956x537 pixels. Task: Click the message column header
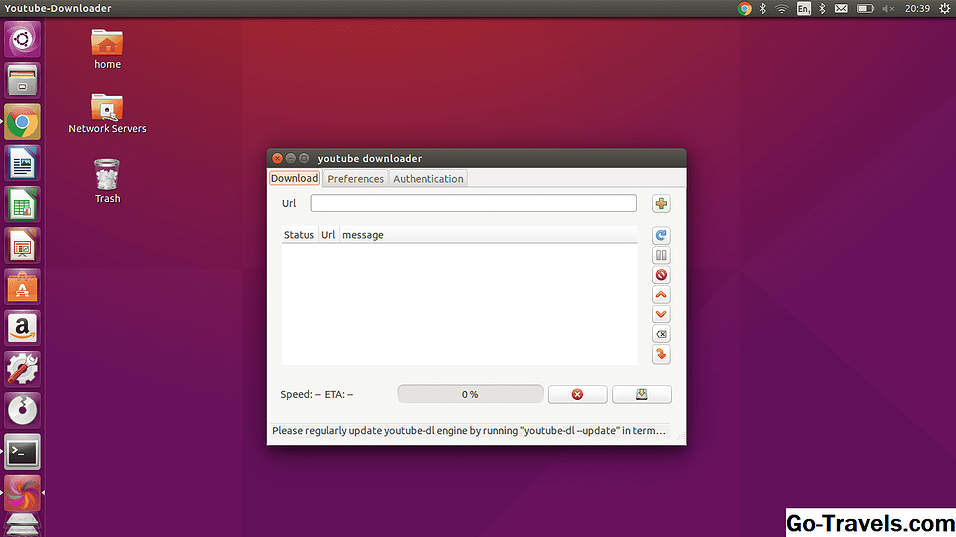tap(363, 235)
